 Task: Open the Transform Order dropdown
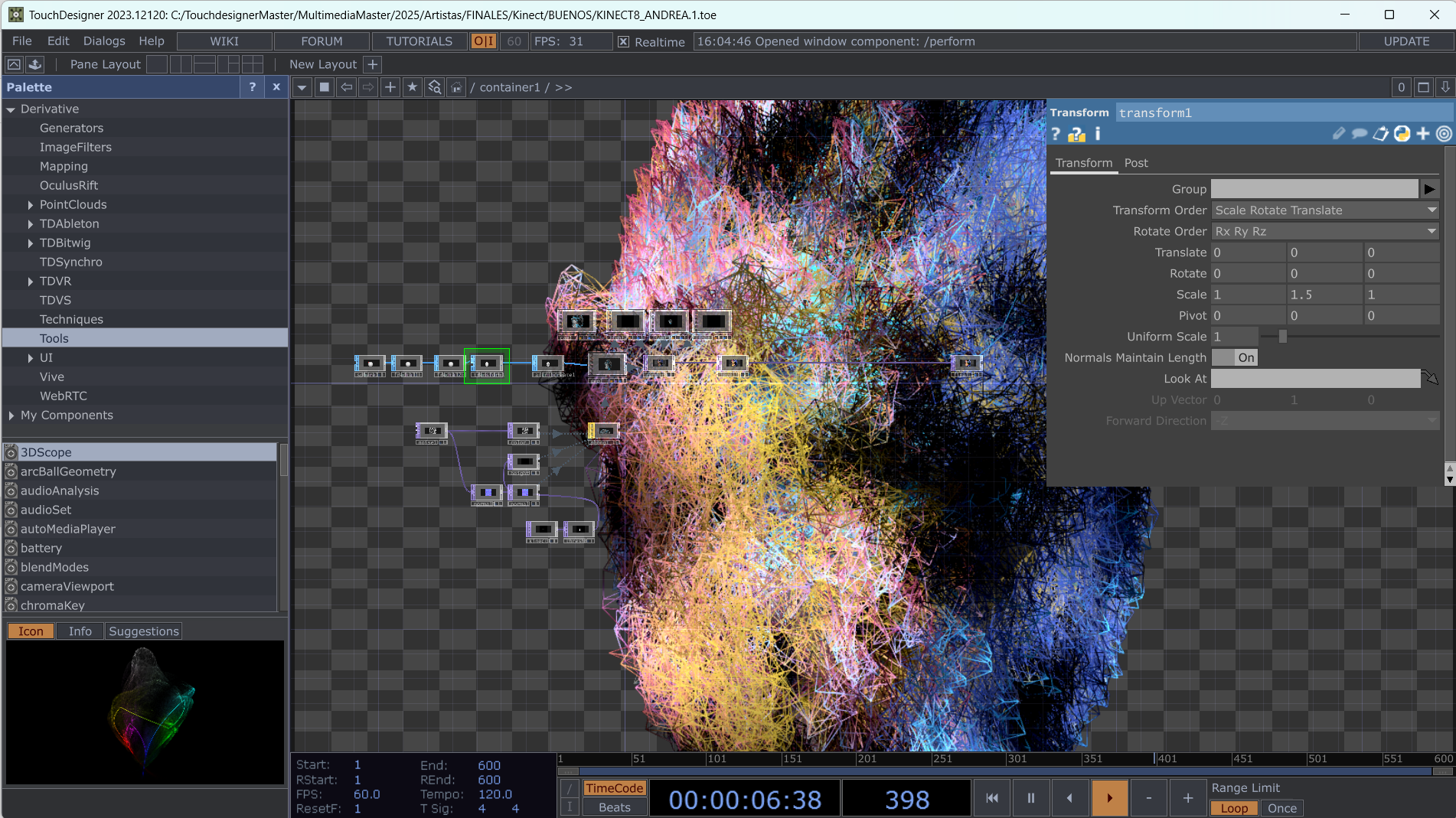pos(1324,210)
